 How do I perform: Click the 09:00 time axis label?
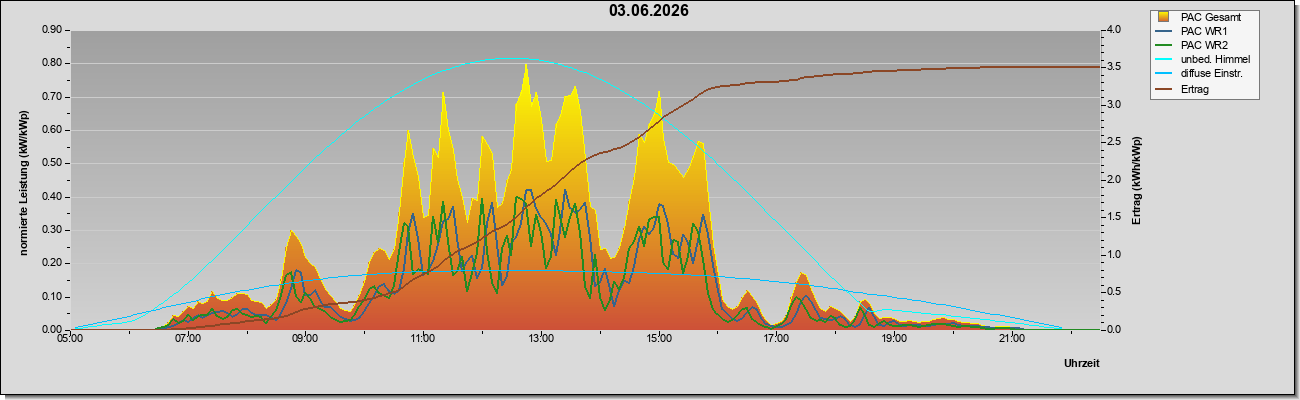[305, 339]
